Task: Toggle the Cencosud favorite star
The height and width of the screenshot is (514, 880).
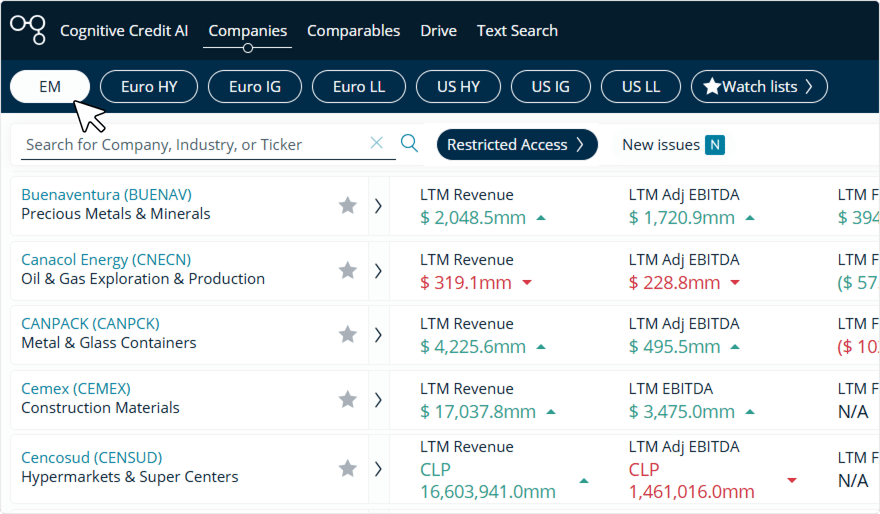Action: (x=348, y=468)
